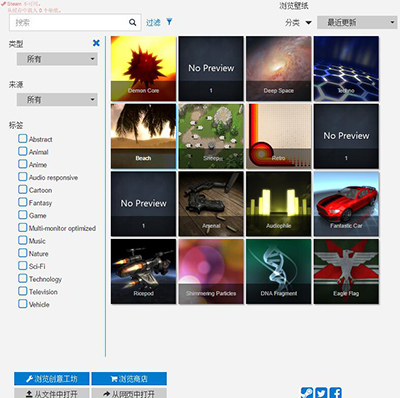Click the 浏览创意工坊 workshop button

(x=52, y=379)
